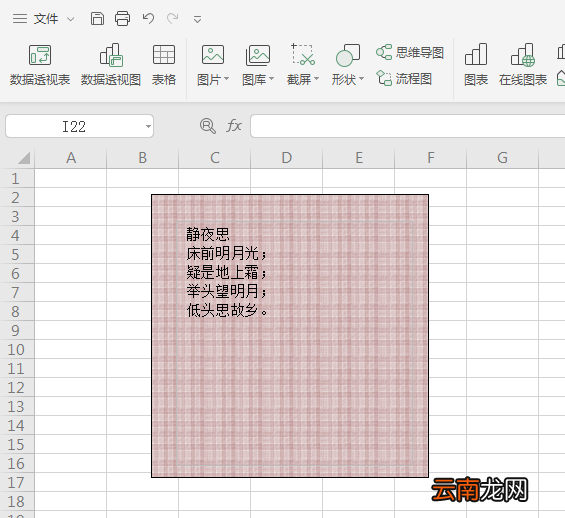Image resolution: width=565 pixels, height=518 pixels.
Task: Click the Save icon
Action: coord(97,18)
